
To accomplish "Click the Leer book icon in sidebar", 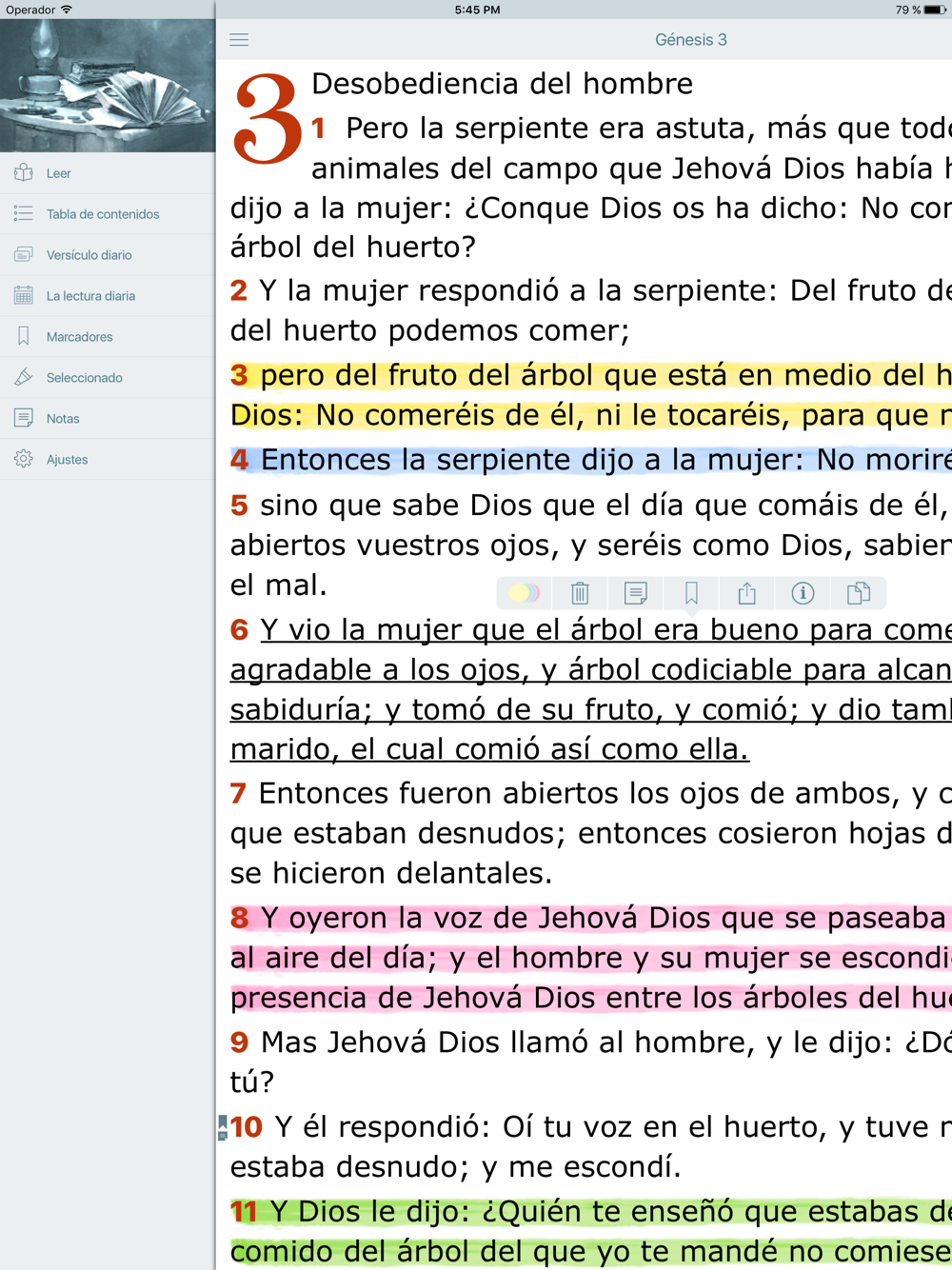I will tap(24, 173).
